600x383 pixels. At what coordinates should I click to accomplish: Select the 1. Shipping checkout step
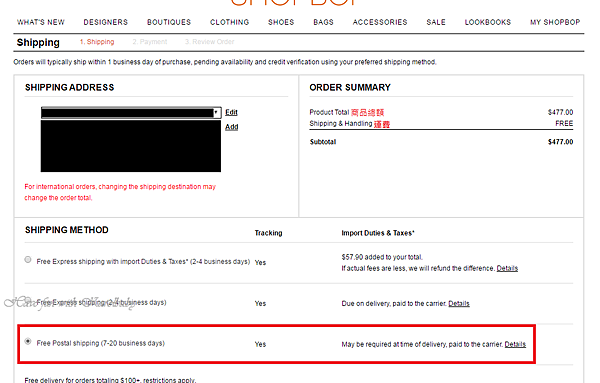(x=97, y=42)
